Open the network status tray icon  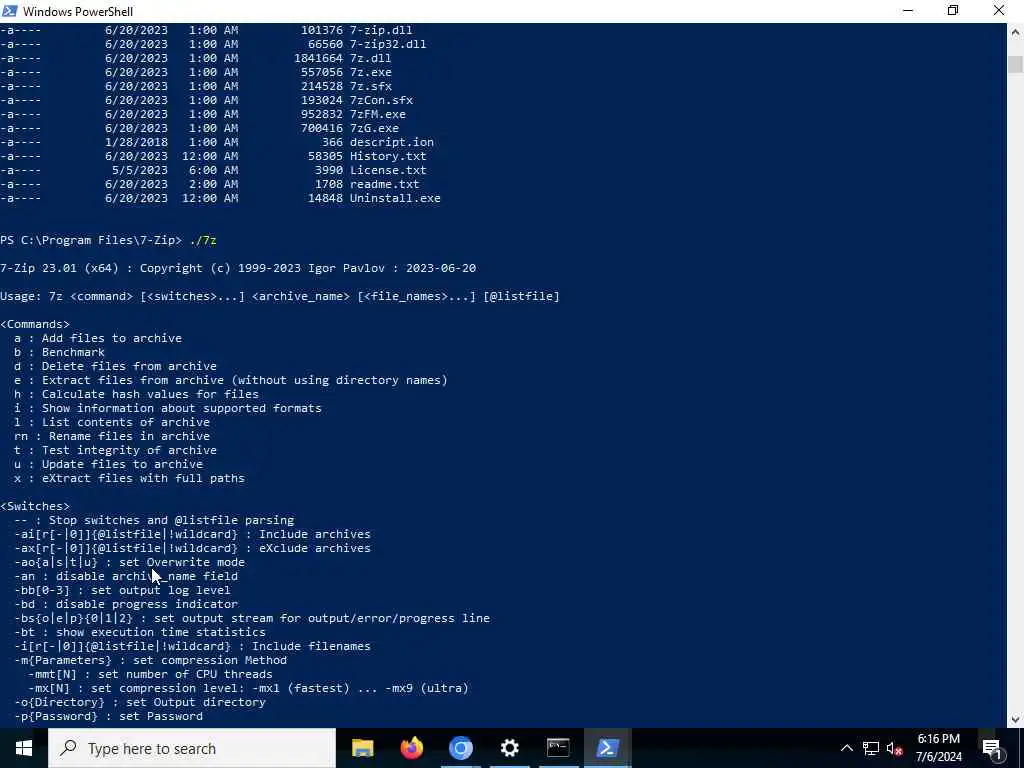pos(871,748)
